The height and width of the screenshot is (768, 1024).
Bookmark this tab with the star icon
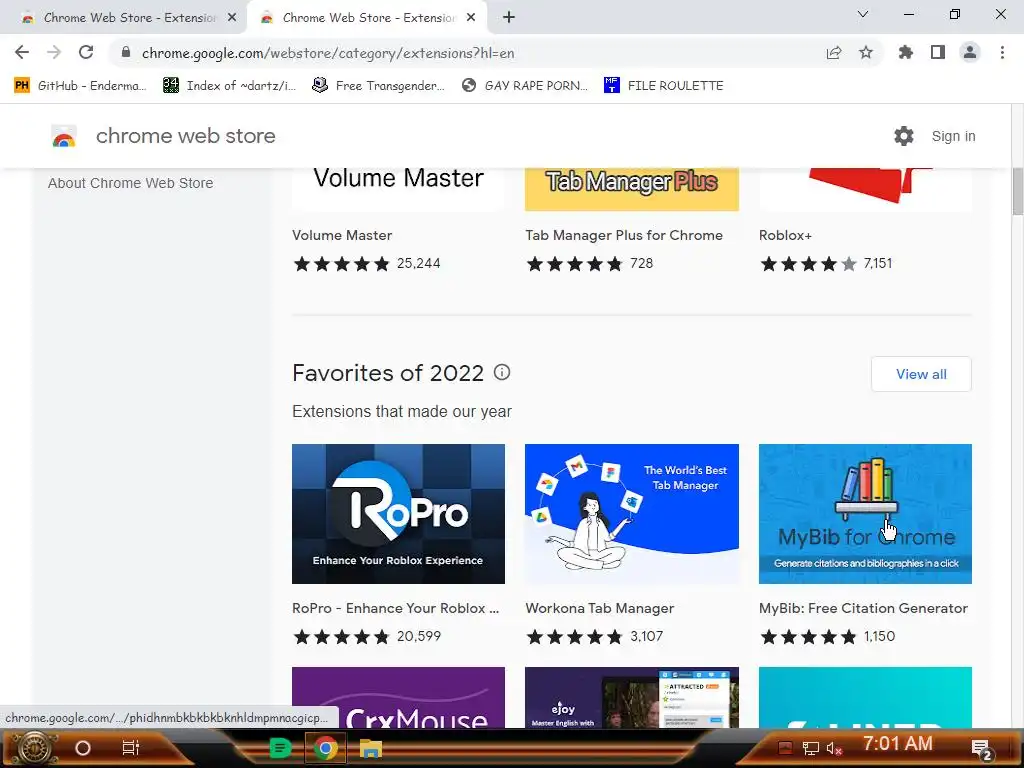pyautogui.click(x=866, y=52)
